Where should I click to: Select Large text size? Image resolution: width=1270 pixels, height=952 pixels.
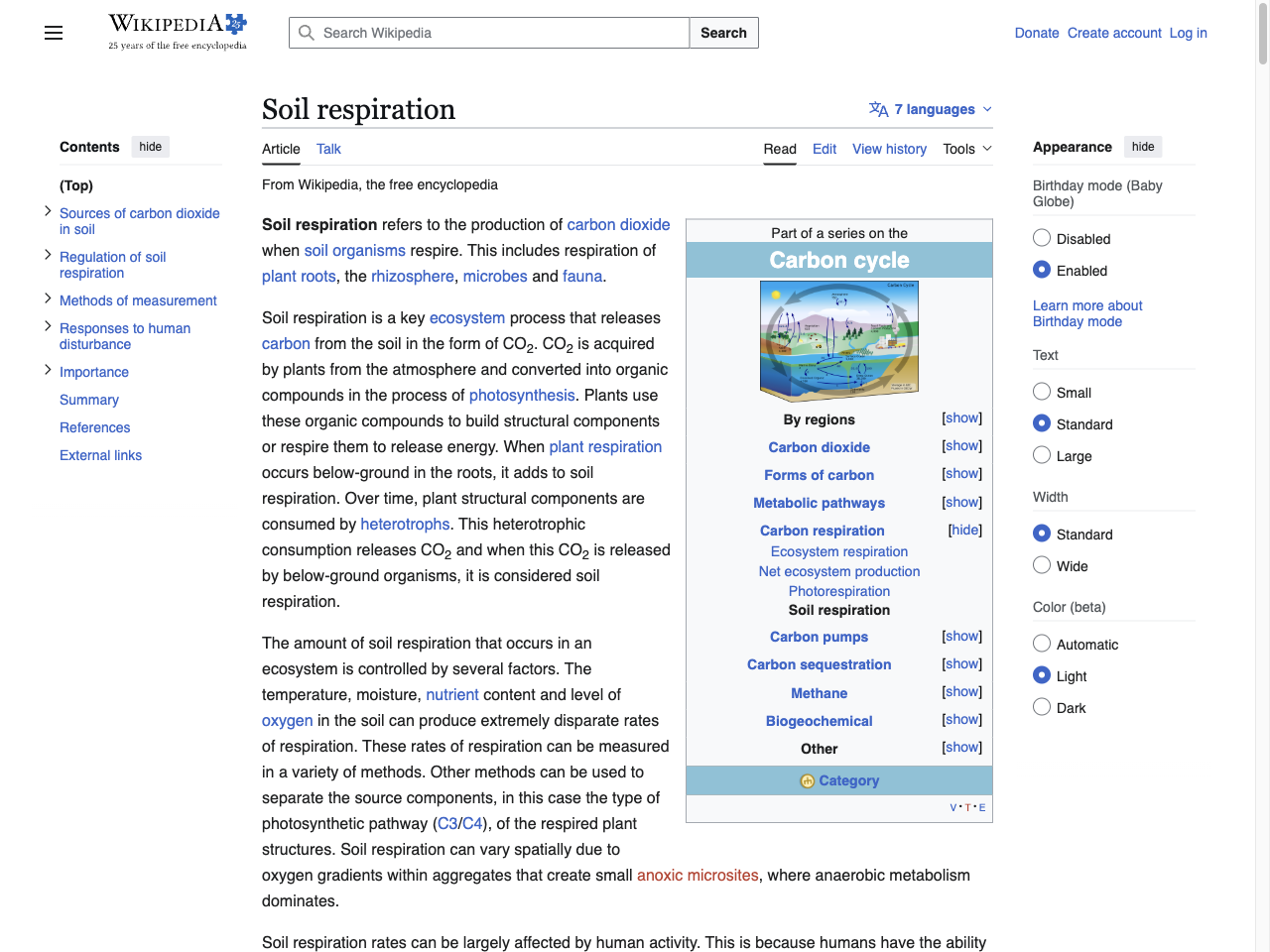tap(1042, 455)
